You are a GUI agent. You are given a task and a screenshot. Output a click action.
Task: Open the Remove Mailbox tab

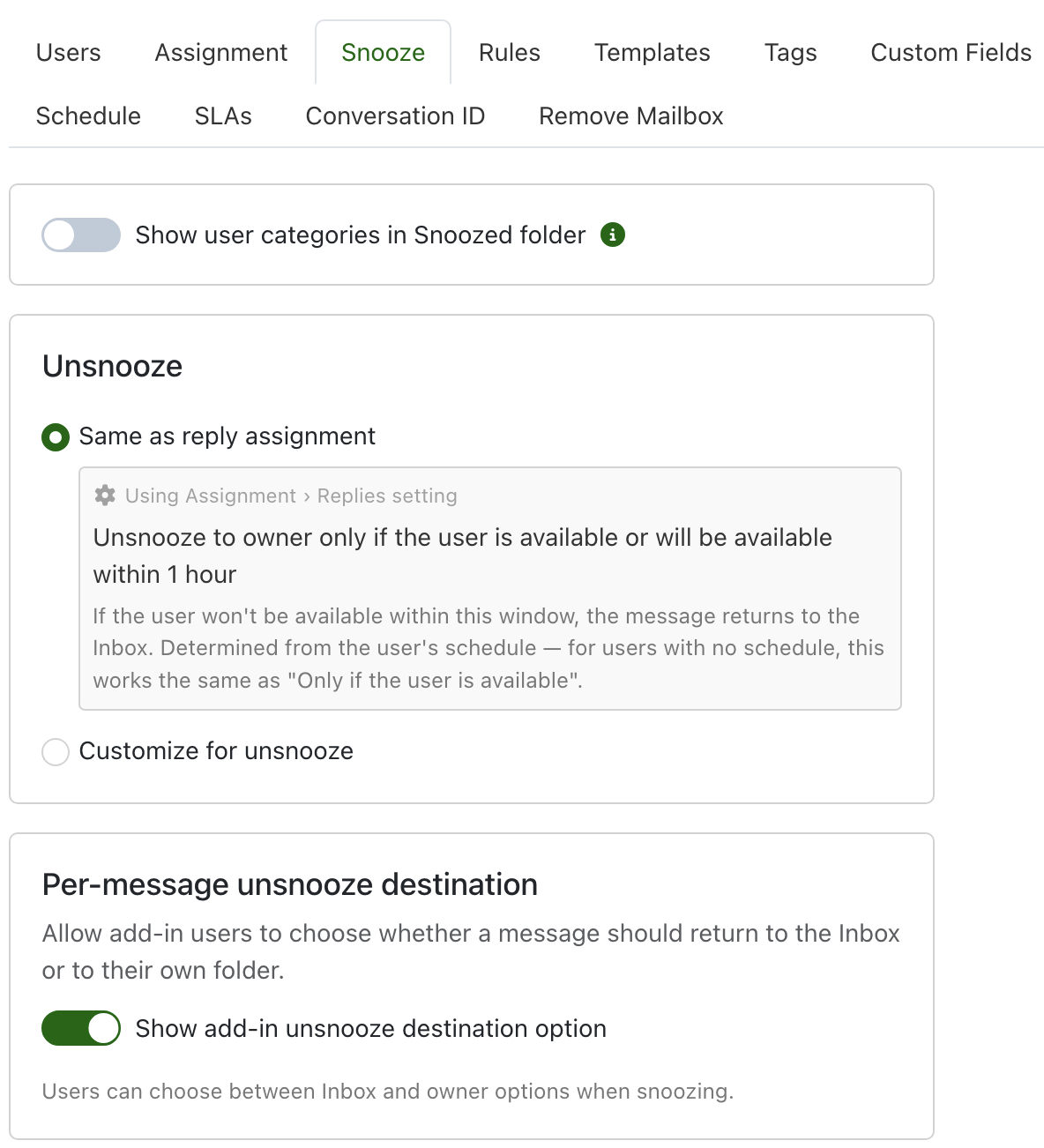coord(631,116)
